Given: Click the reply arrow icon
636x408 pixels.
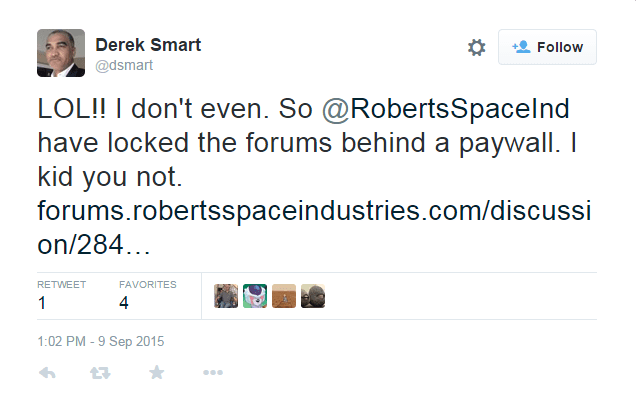Looking at the screenshot, I should click(x=46, y=373).
